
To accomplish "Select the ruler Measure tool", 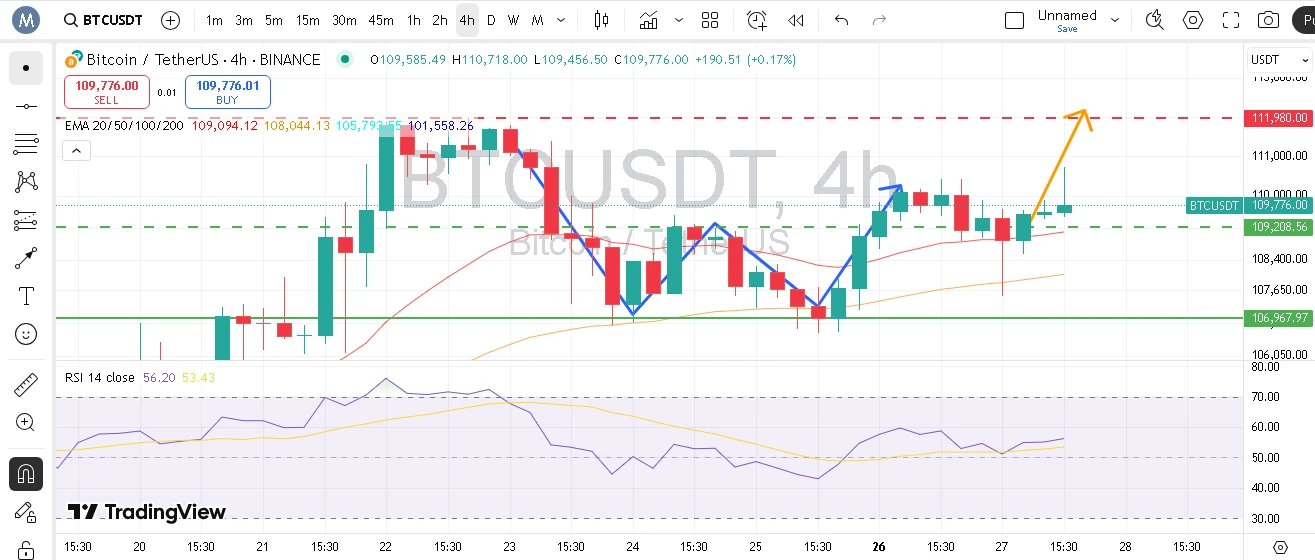I will point(26,385).
